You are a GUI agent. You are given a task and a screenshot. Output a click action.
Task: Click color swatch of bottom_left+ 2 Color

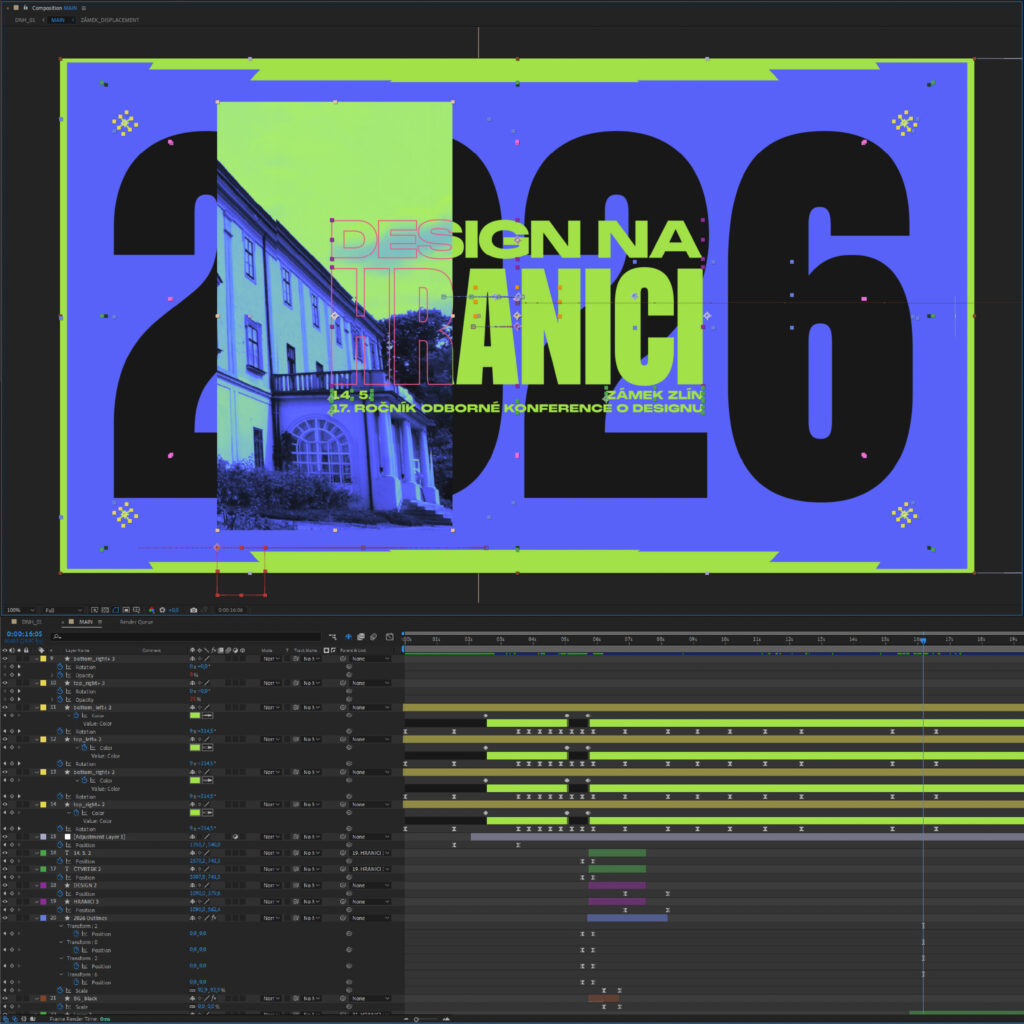[x=195, y=715]
